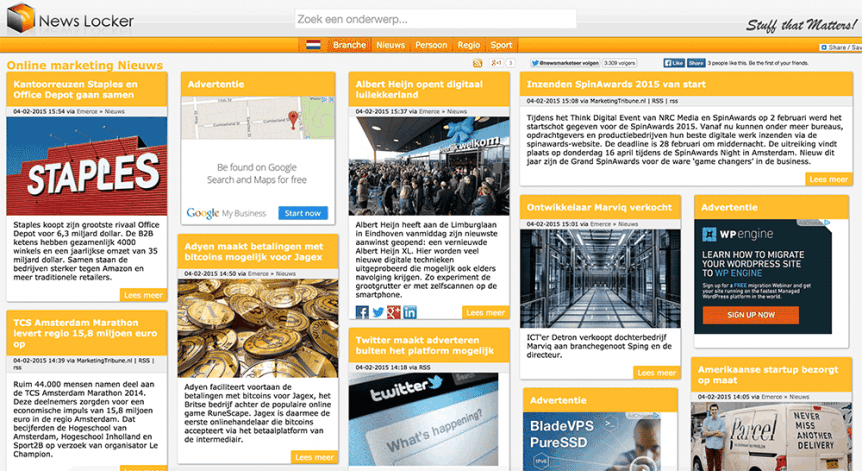Close the Google My Business ad
Viewport: 862px width, 471px height.
(x=331, y=99)
